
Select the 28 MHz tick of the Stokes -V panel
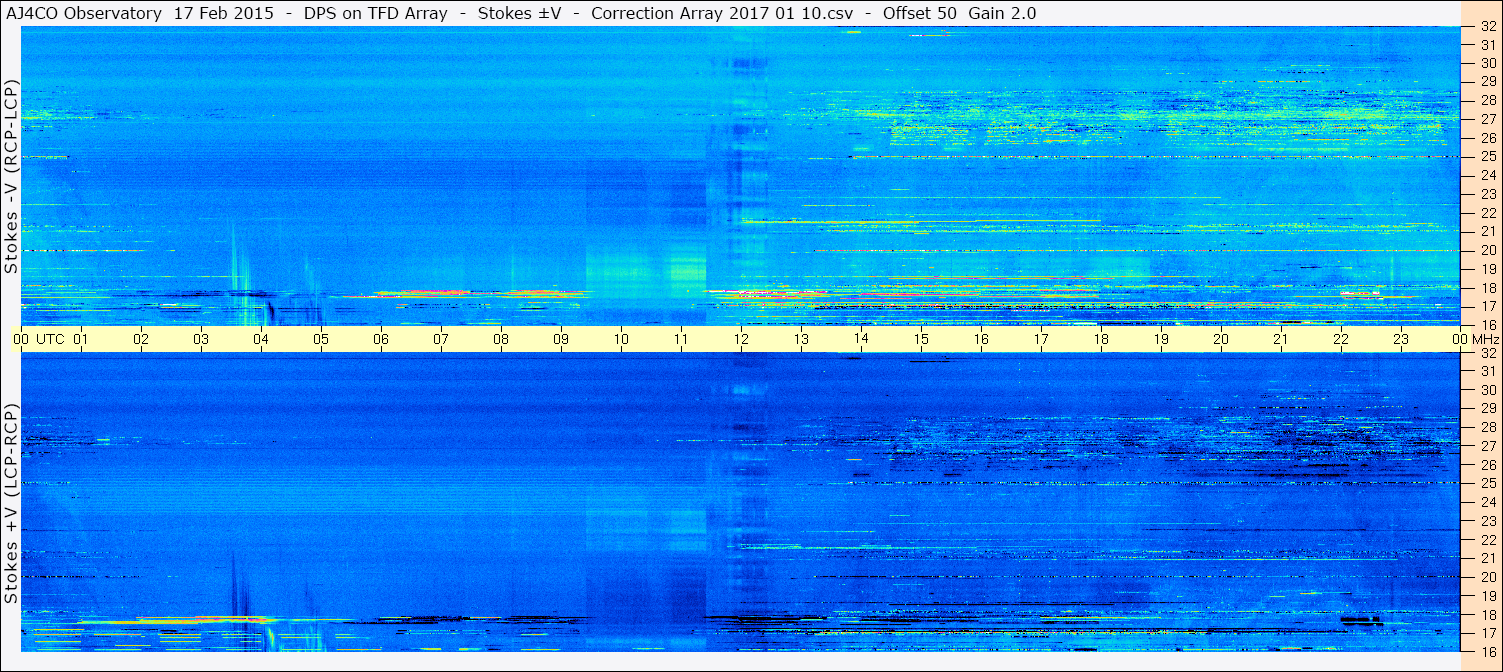(1487, 101)
